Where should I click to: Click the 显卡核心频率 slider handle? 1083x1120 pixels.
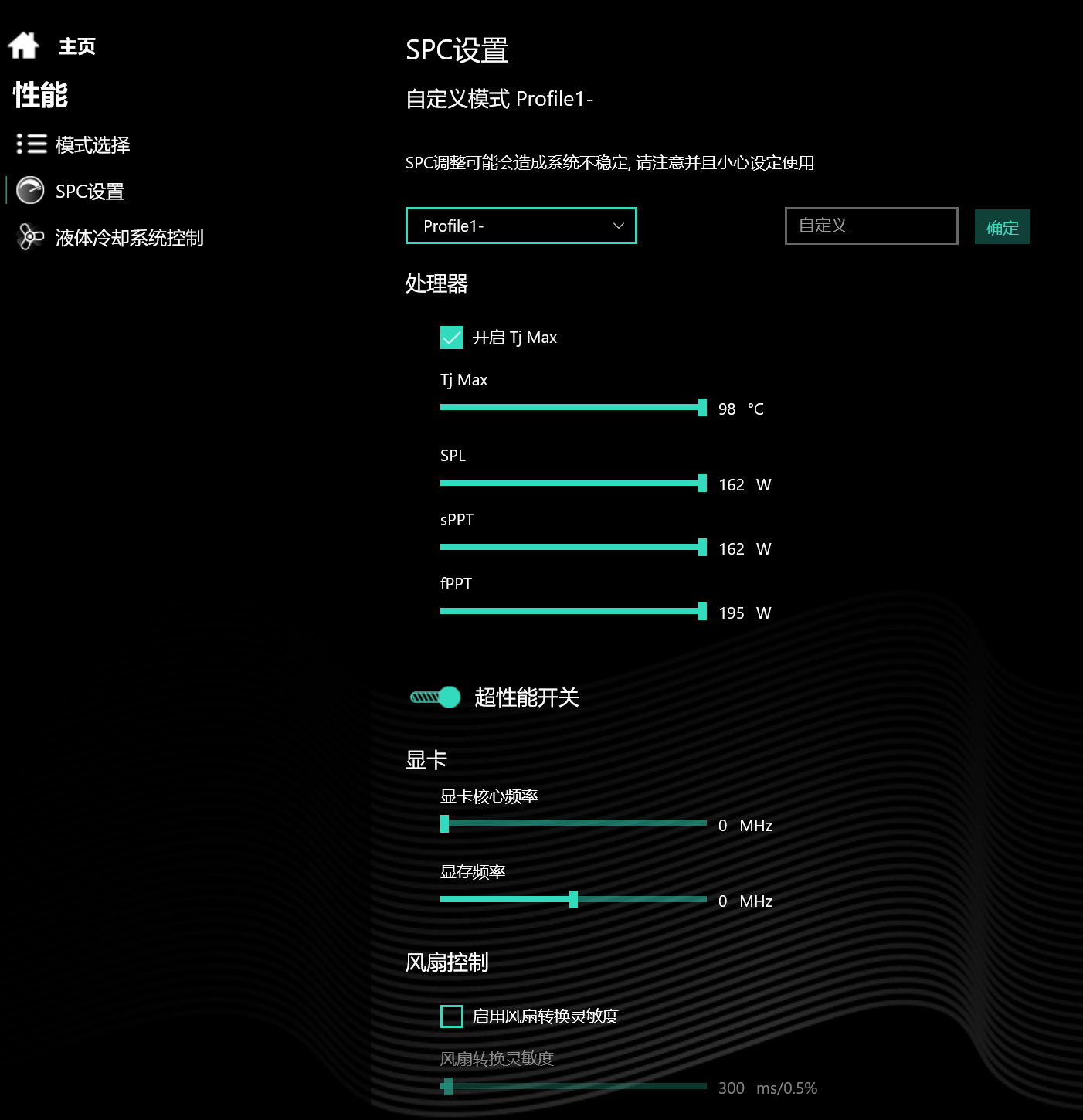tap(444, 823)
